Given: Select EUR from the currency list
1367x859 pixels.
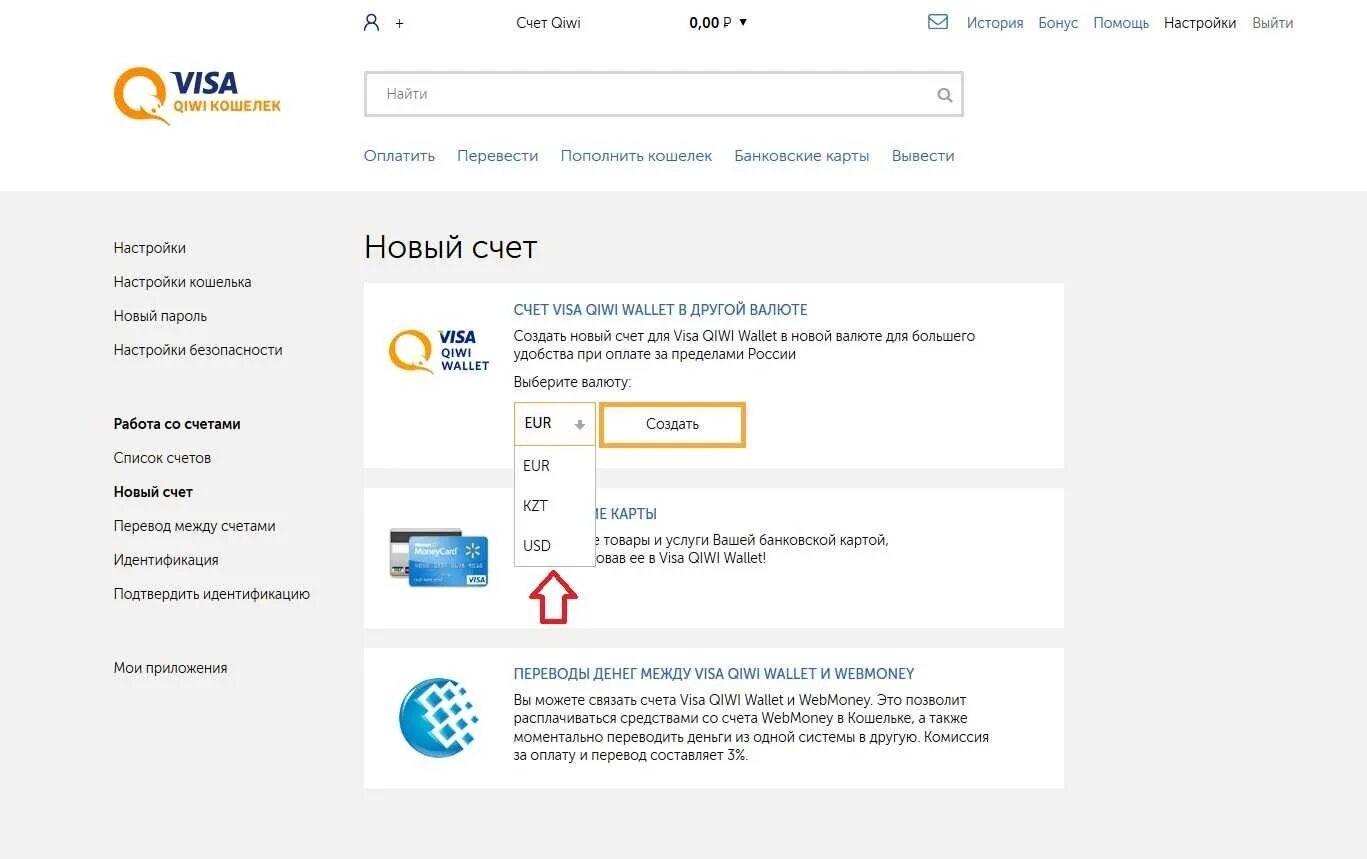Looking at the screenshot, I should pos(555,465).
